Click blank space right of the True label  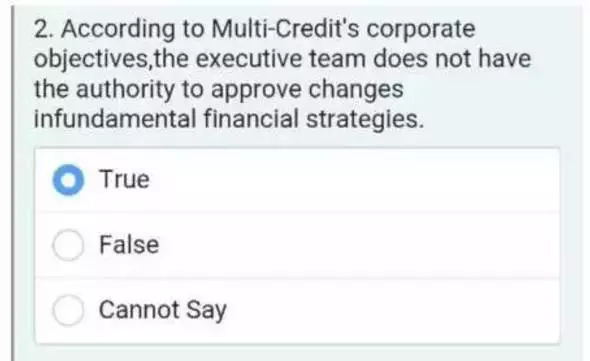point(354,180)
